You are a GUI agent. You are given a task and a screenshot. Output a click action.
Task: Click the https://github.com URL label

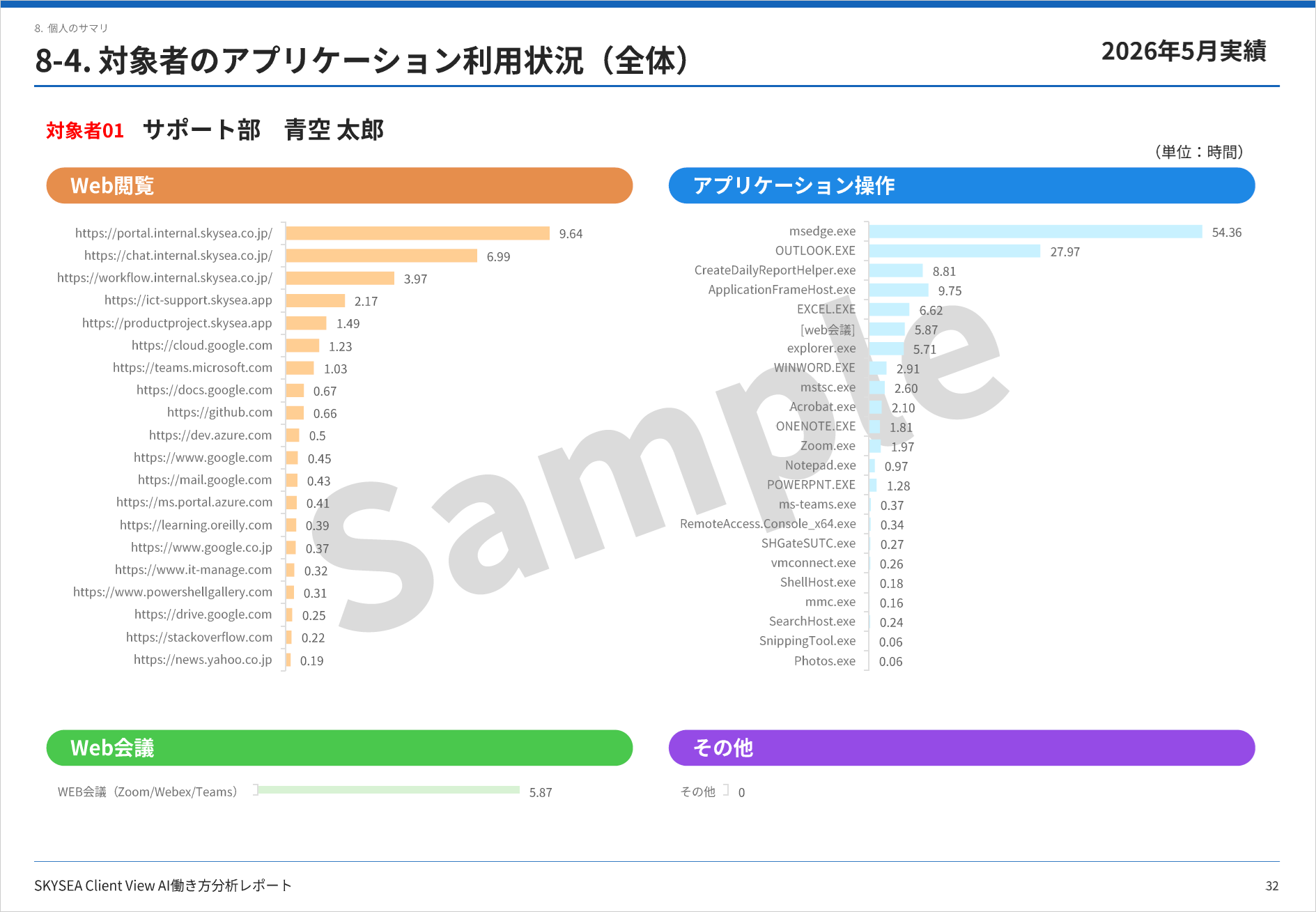click(219, 412)
